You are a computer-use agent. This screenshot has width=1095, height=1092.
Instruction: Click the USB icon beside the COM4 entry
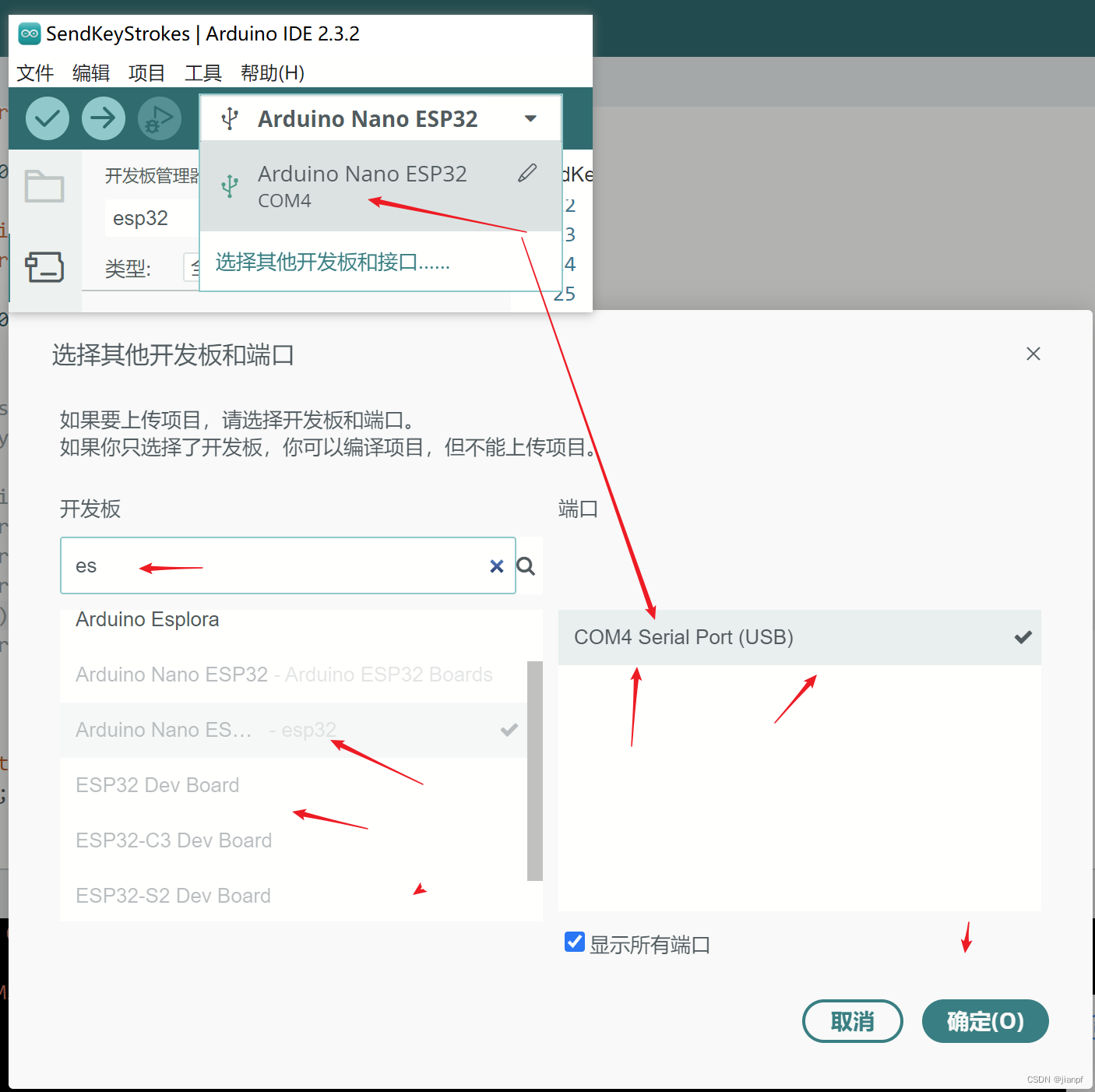coord(230,185)
